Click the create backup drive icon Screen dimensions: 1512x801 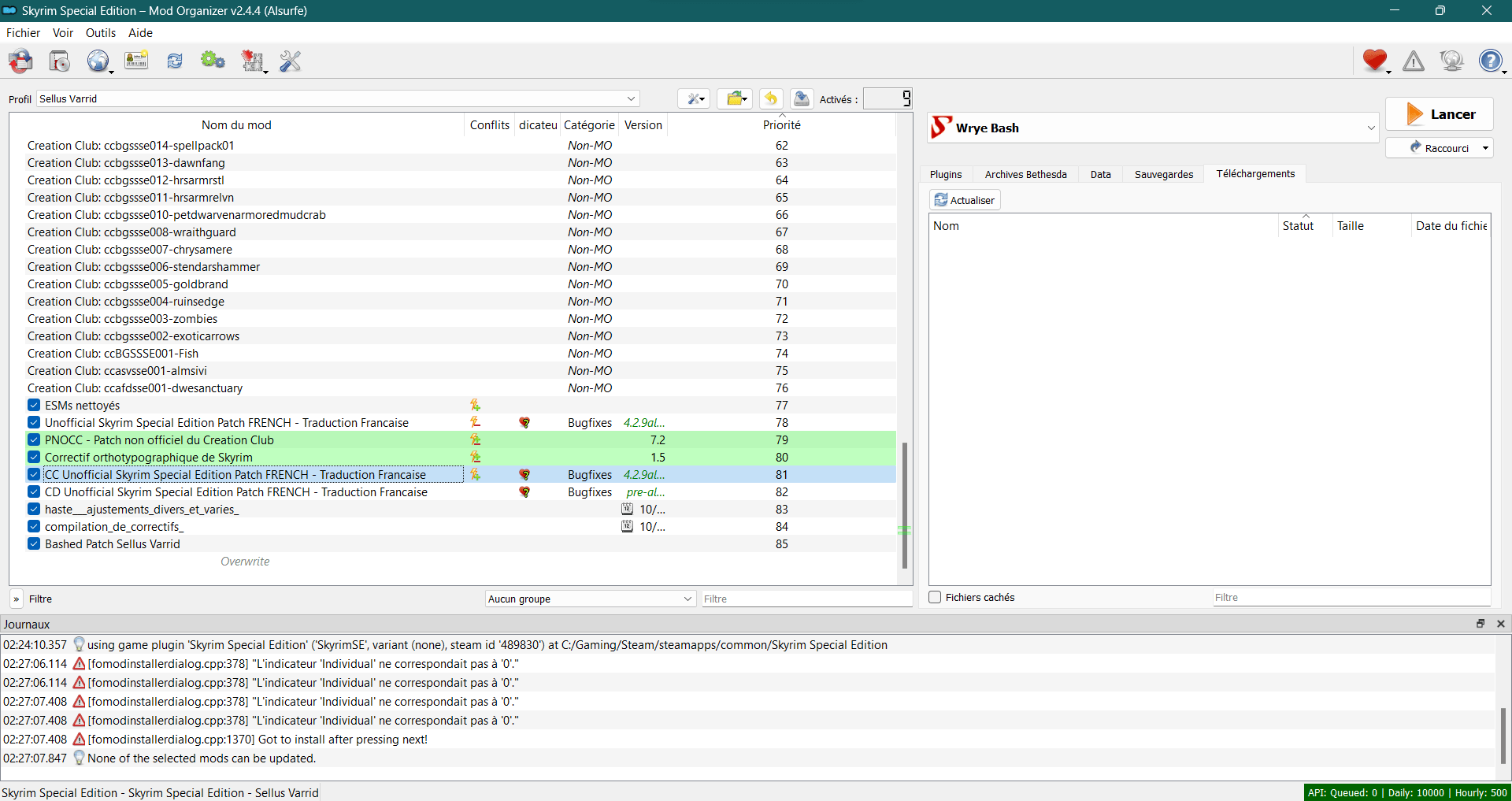tap(802, 98)
